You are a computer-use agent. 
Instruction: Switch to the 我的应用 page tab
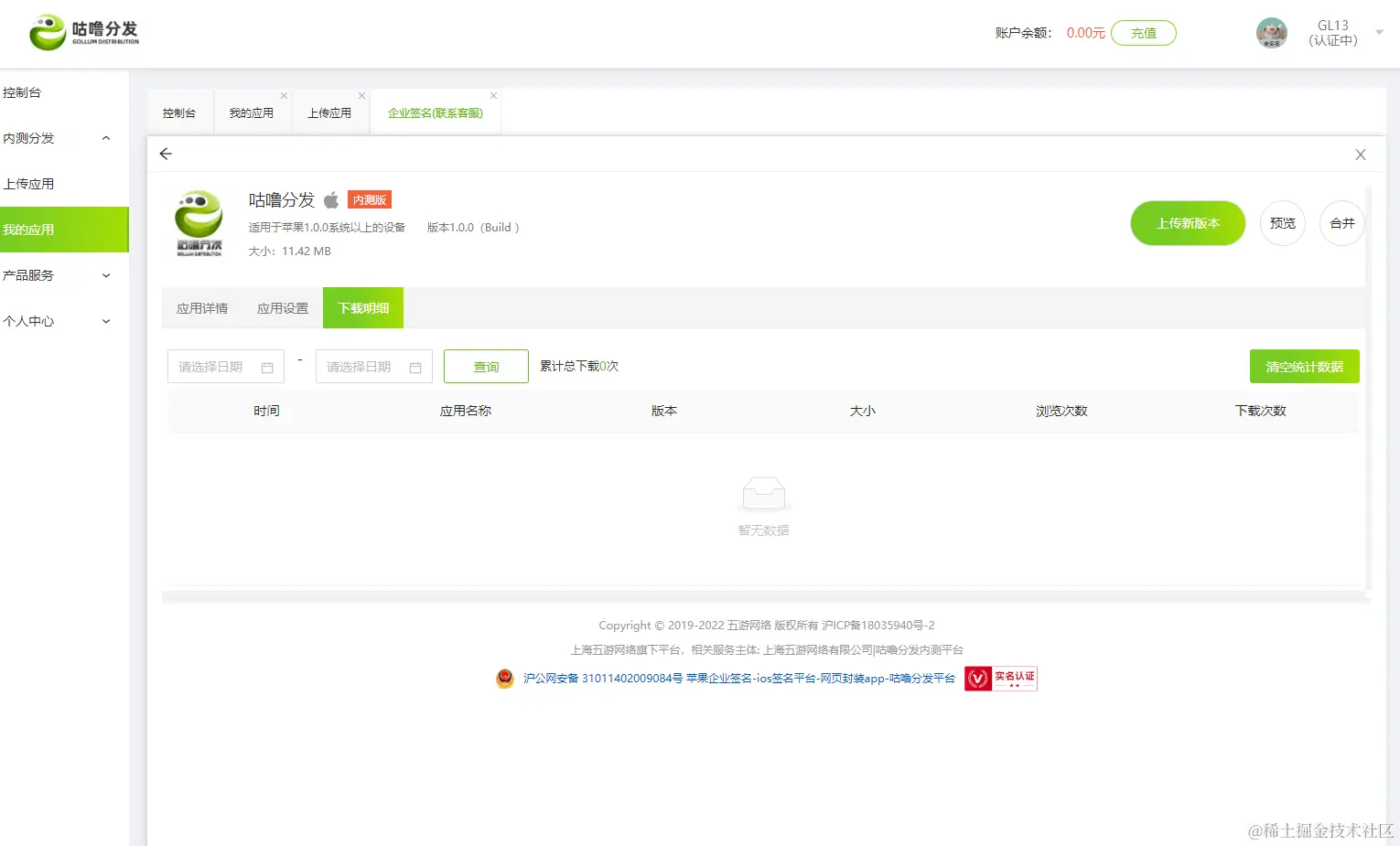pyautogui.click(x=251, y=113)
